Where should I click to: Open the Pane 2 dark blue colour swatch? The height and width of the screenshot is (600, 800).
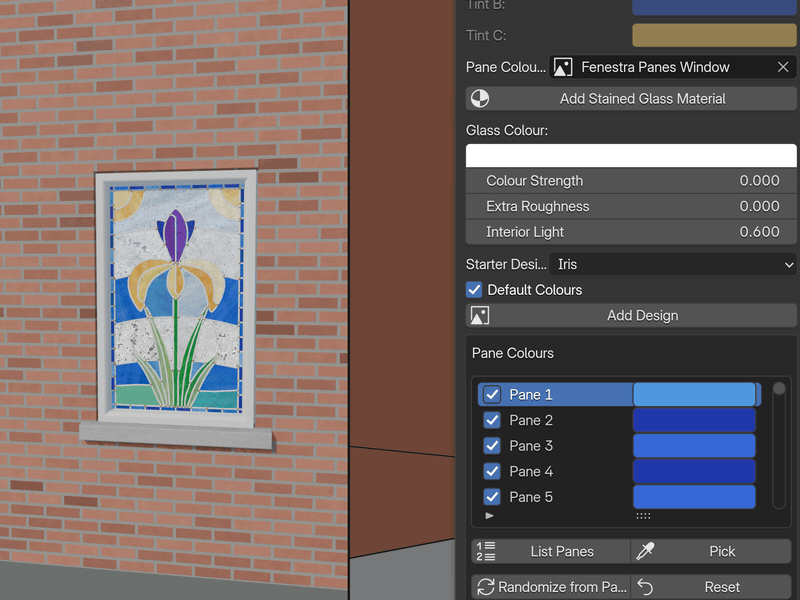[694, 420]
